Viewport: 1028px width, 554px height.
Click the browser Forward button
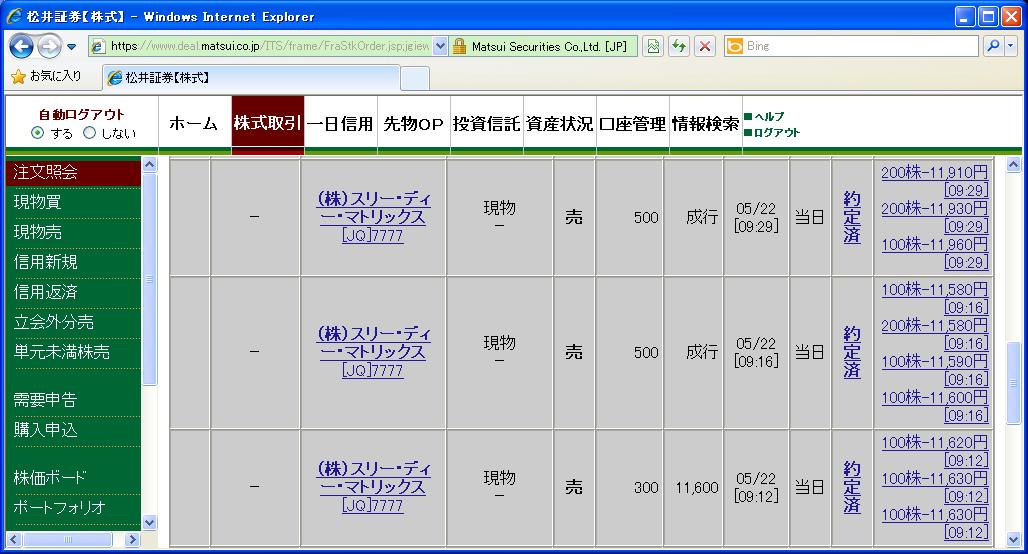pyautogui.click(x=48, y=46)
